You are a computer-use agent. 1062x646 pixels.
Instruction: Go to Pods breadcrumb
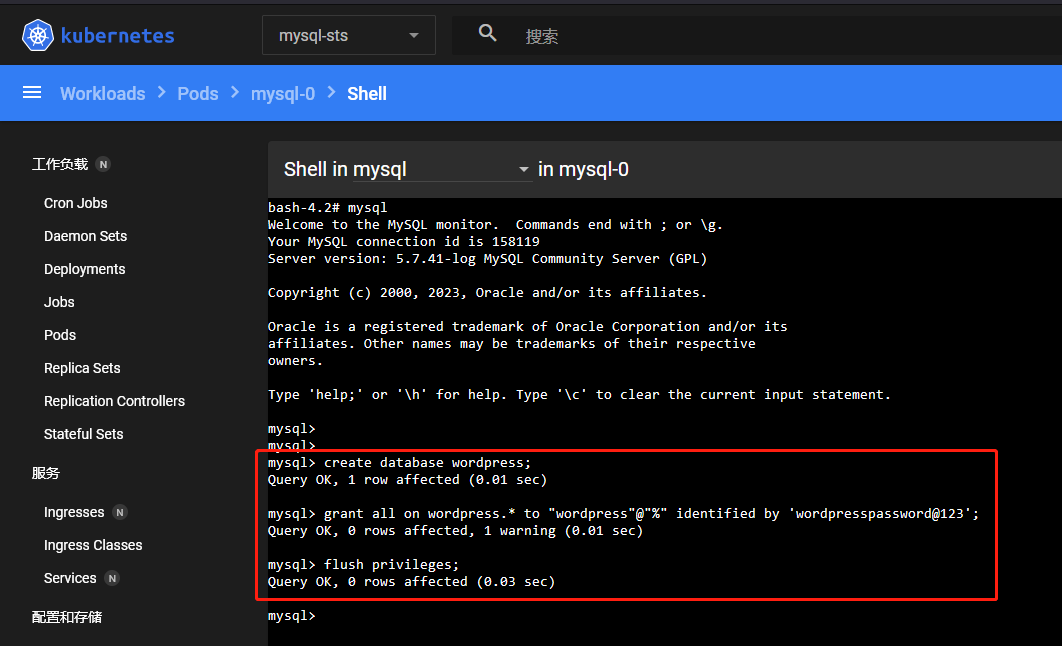198,93
